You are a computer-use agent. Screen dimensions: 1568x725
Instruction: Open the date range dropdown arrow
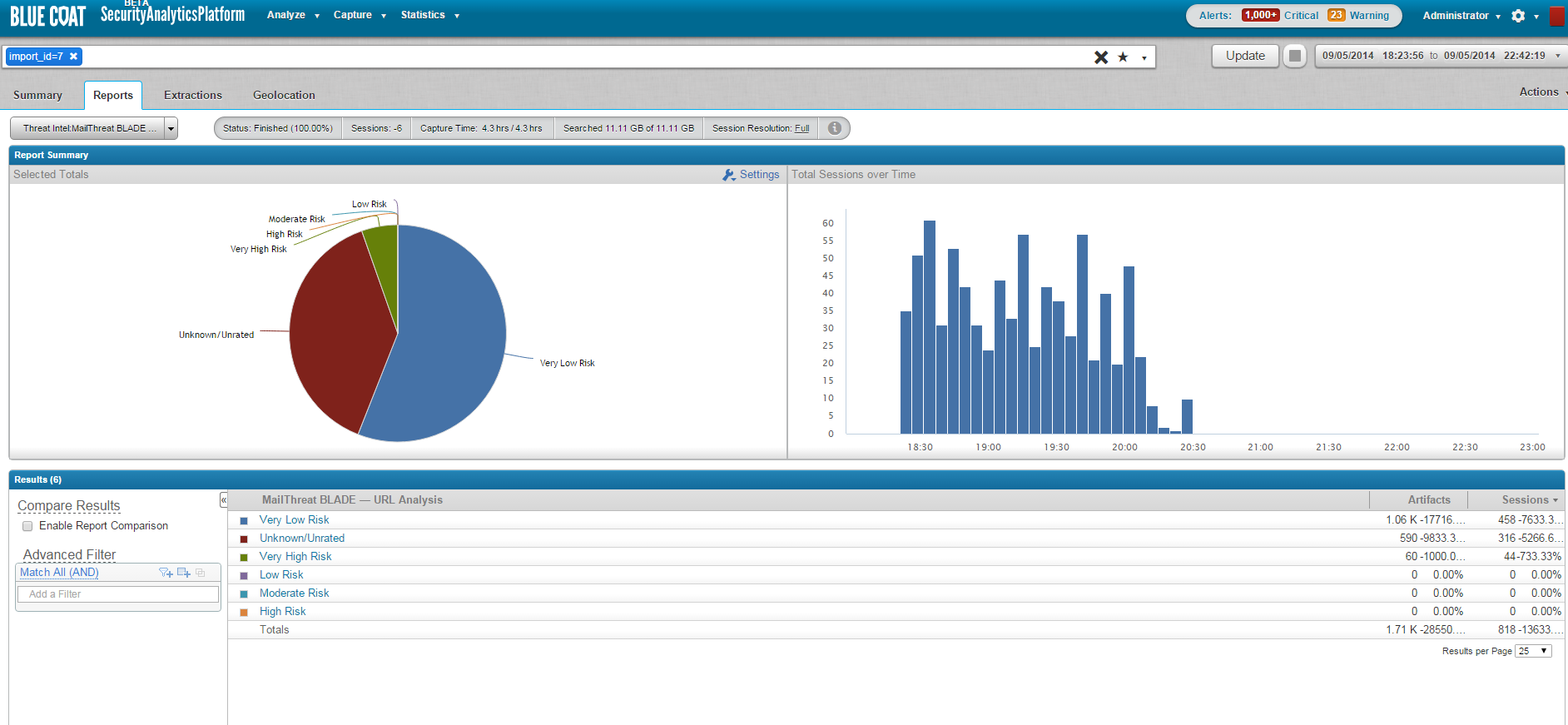[1558, 56]
